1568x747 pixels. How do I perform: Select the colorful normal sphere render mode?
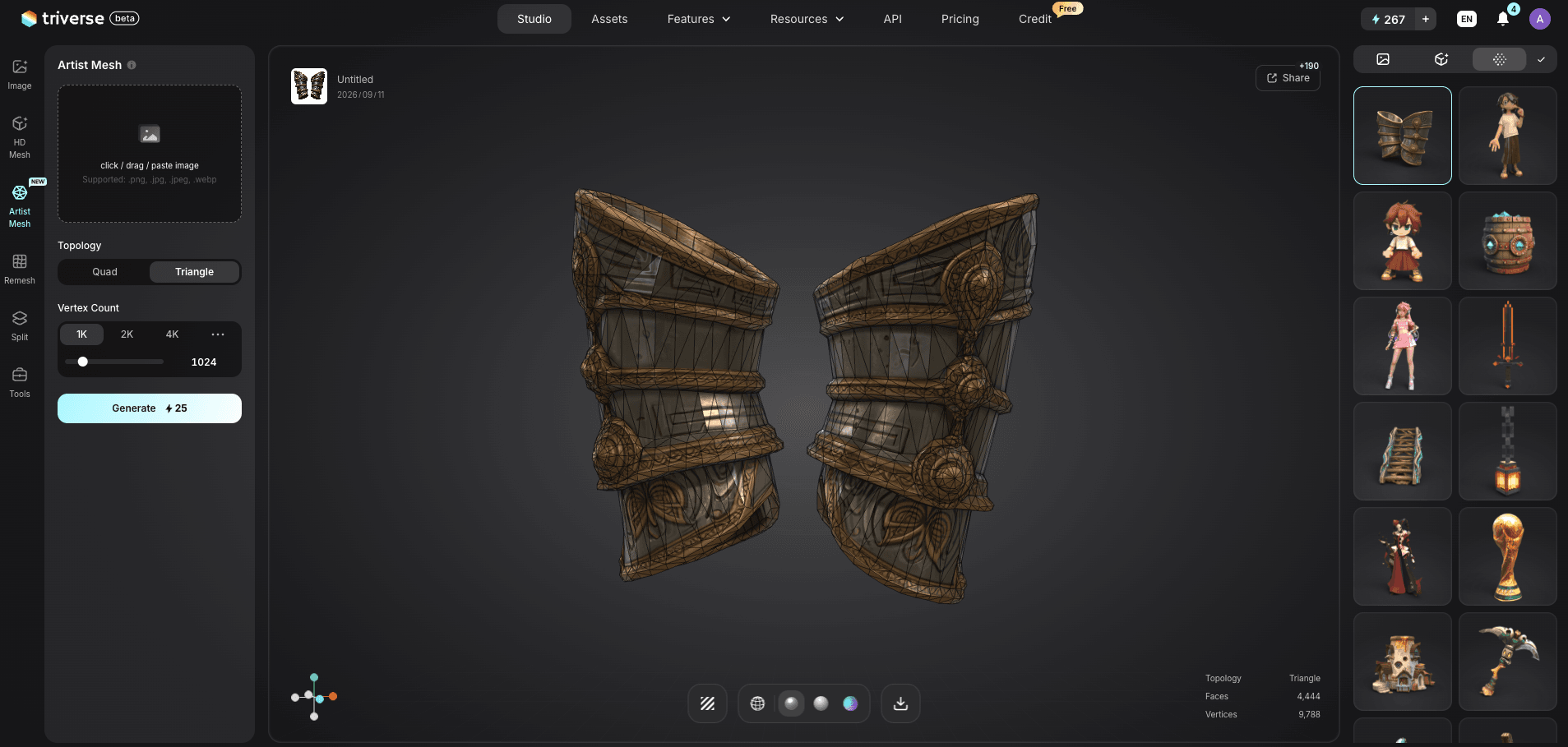(850, 703)
